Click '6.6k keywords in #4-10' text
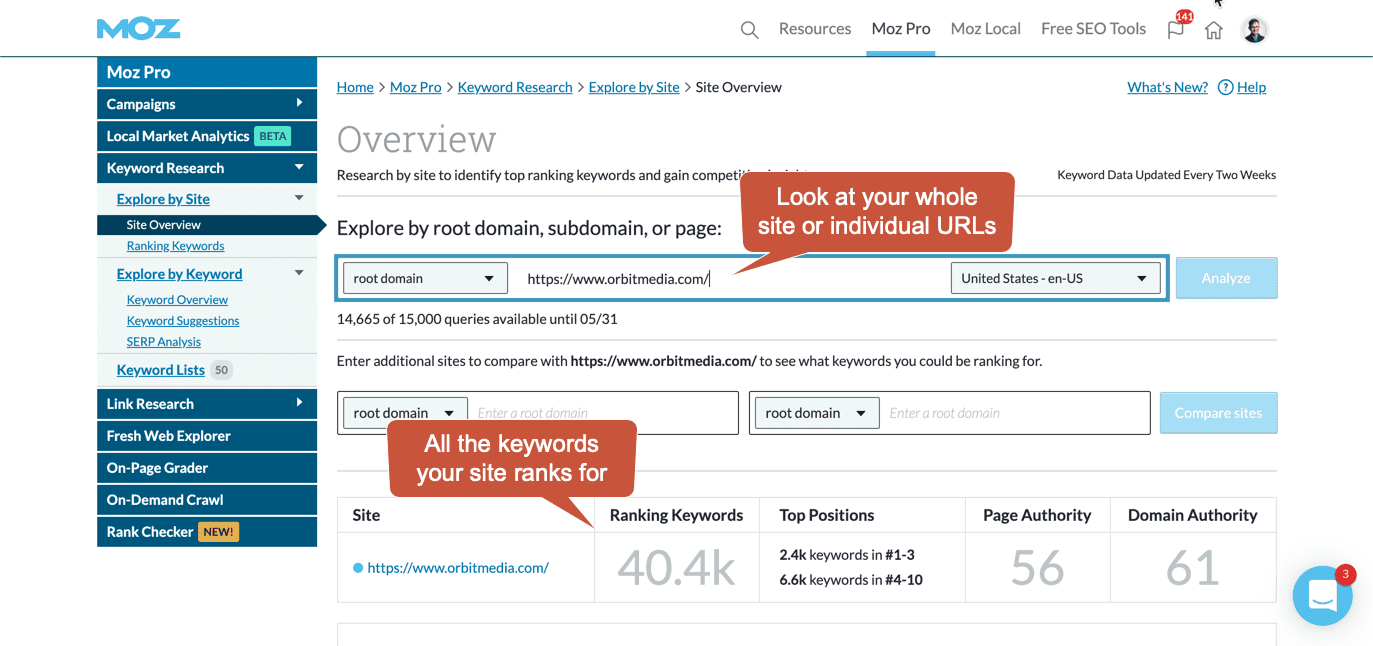This screenshot has height=646, width=1373. [851, 580]
